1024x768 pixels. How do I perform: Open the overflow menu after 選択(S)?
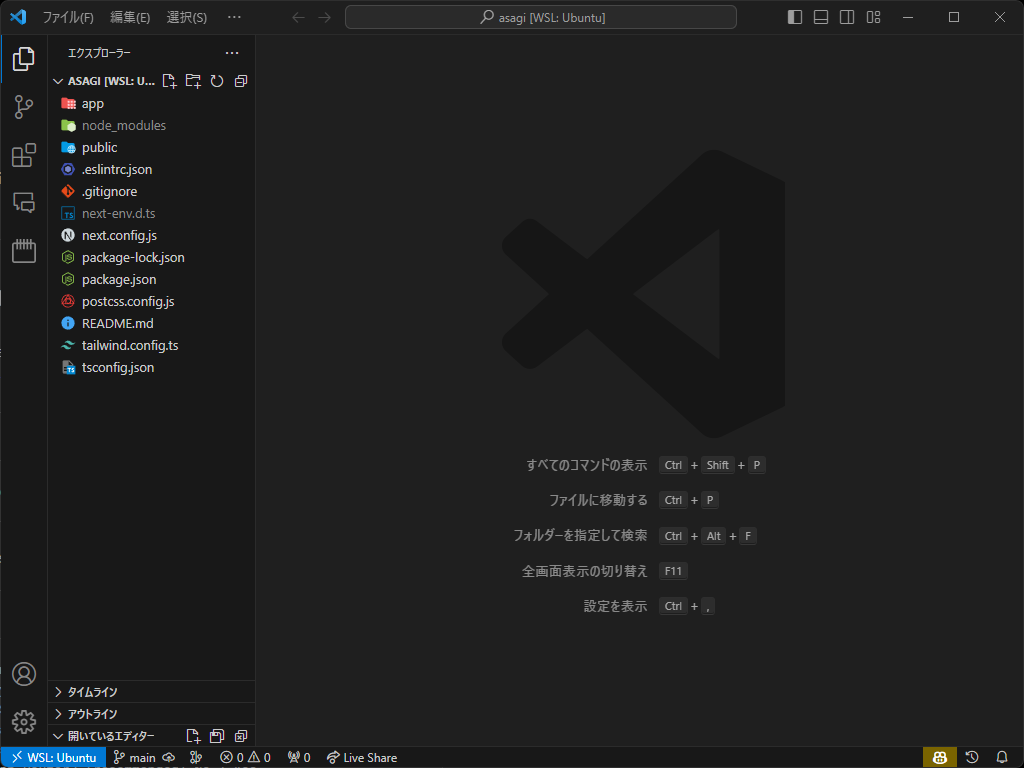pyautogui.click(x=234, y=18)
